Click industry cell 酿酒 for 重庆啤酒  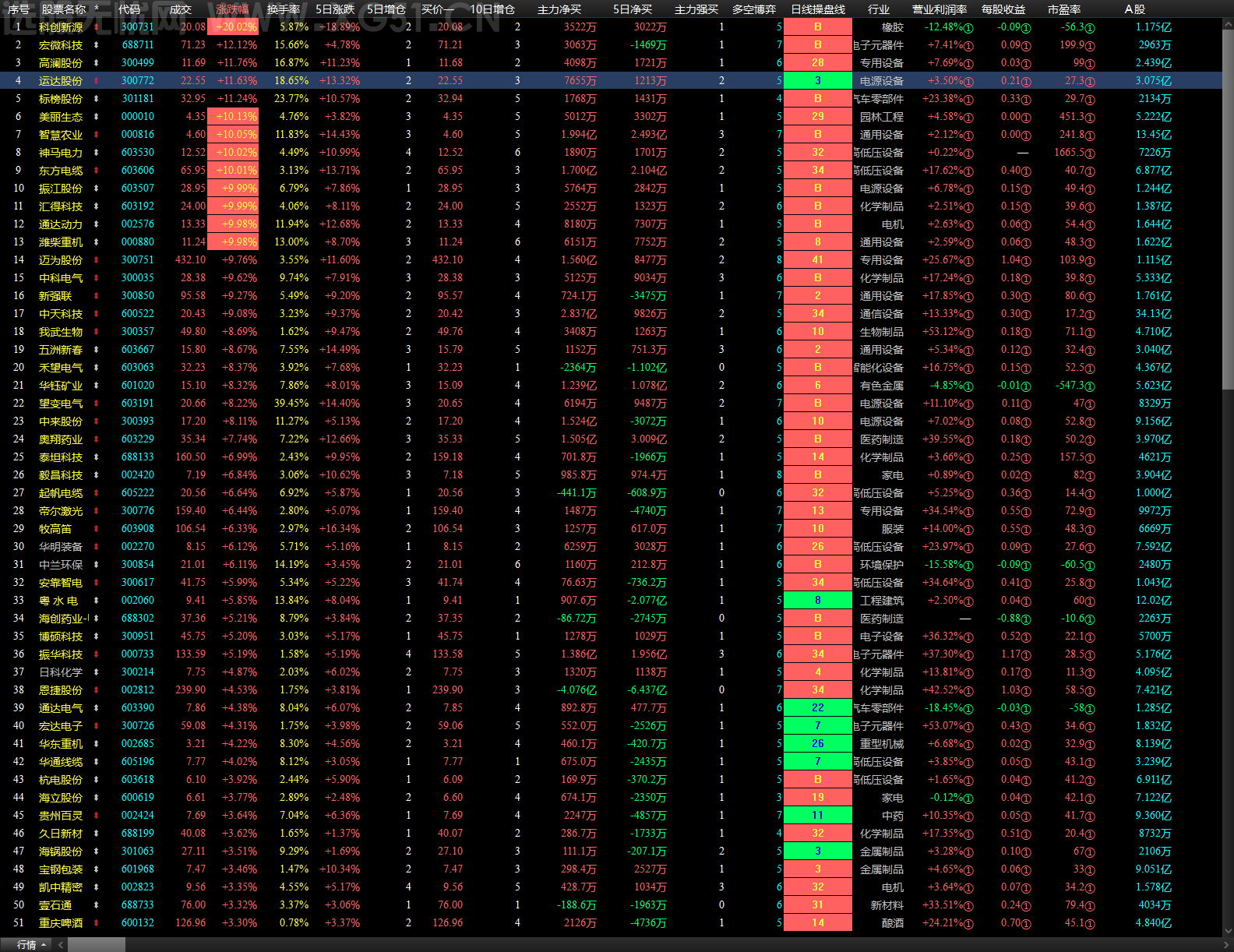(893, 923)
